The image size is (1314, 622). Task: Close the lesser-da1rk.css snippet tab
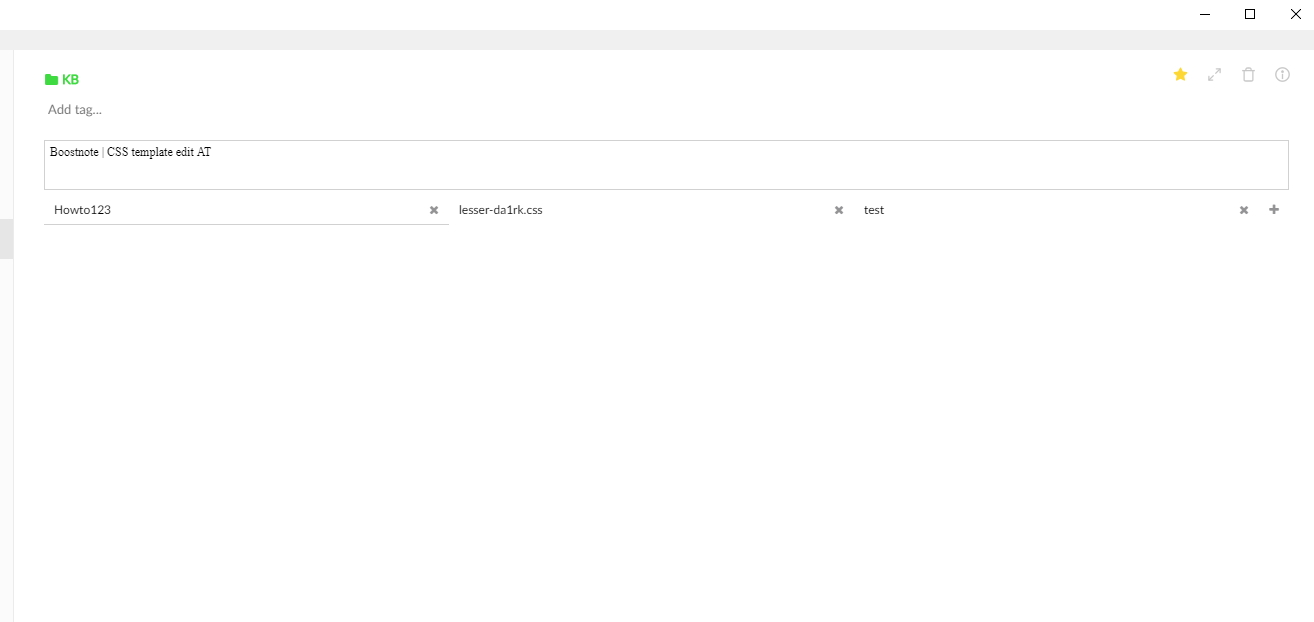point(839,210)
